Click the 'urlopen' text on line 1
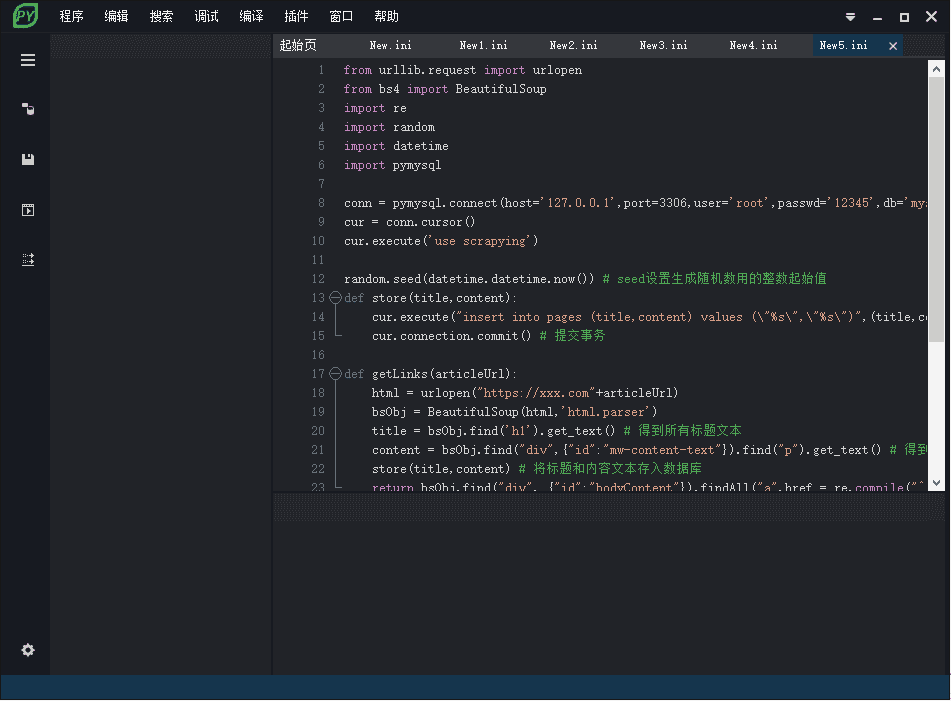951x701 pixels. pyautogui.click(x=557, y=70)
